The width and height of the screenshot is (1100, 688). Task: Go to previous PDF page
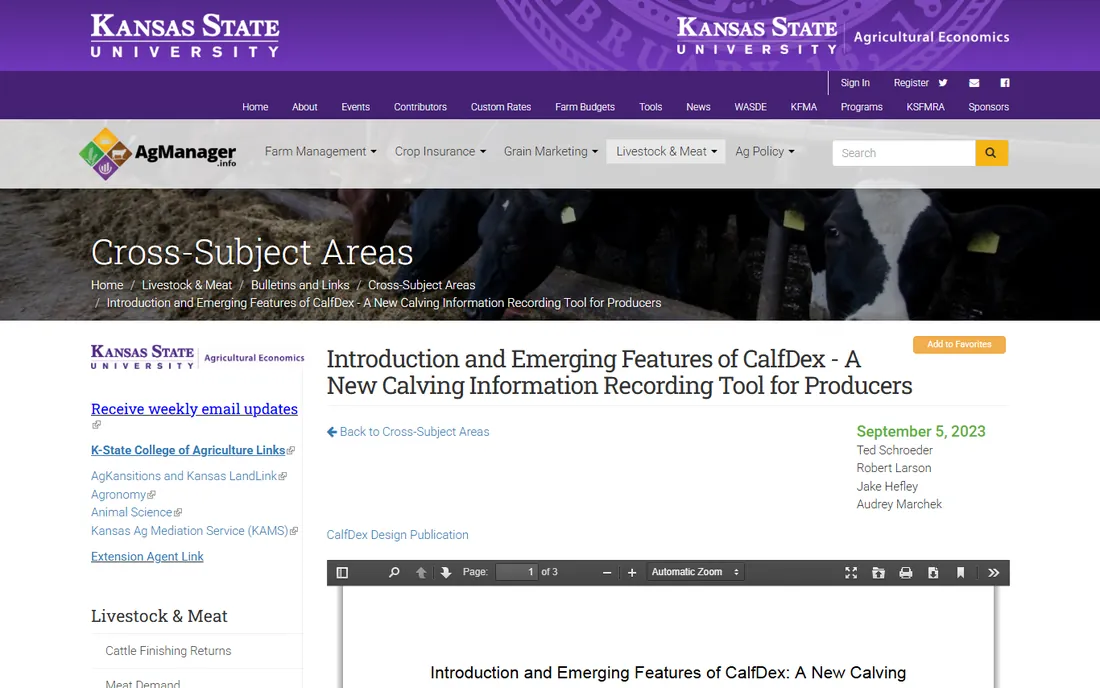pyautogui.click(x=421, y=572)
